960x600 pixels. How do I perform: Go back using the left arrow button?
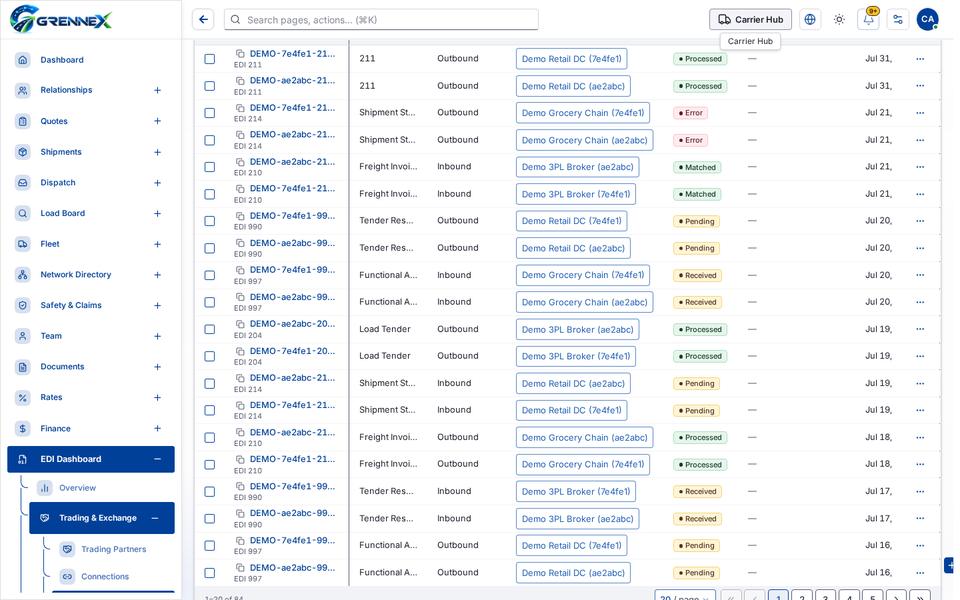[203, 20]
